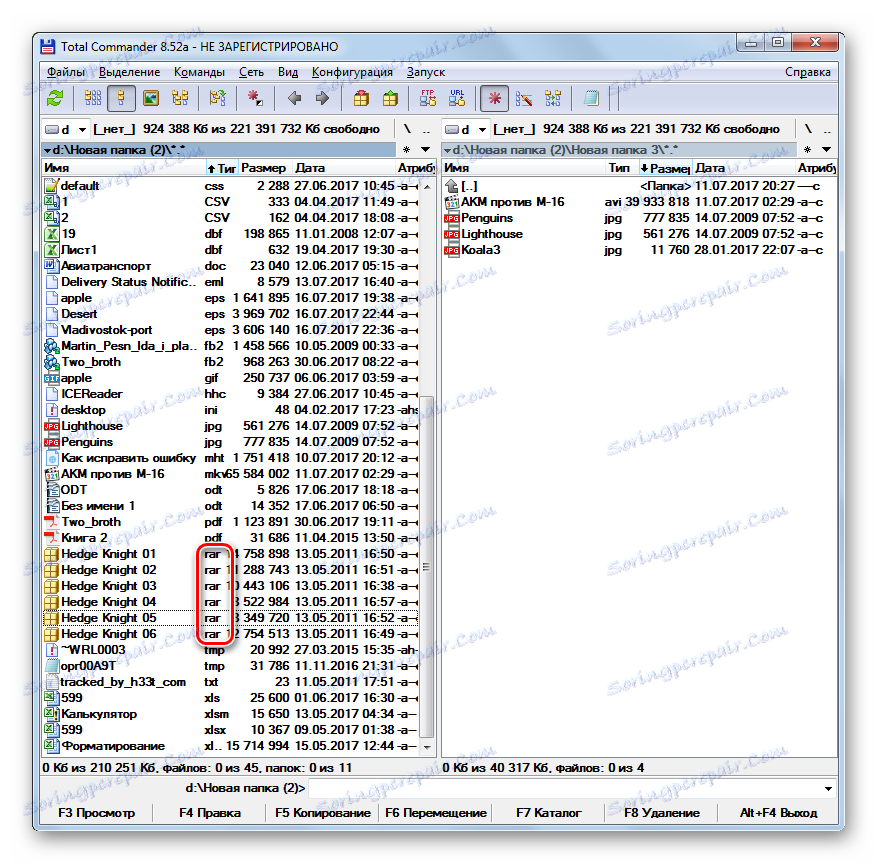This screenshot has width=878, height=864.
Task: Click the left panel vertical scrollbar
Action: coord(426,566)
